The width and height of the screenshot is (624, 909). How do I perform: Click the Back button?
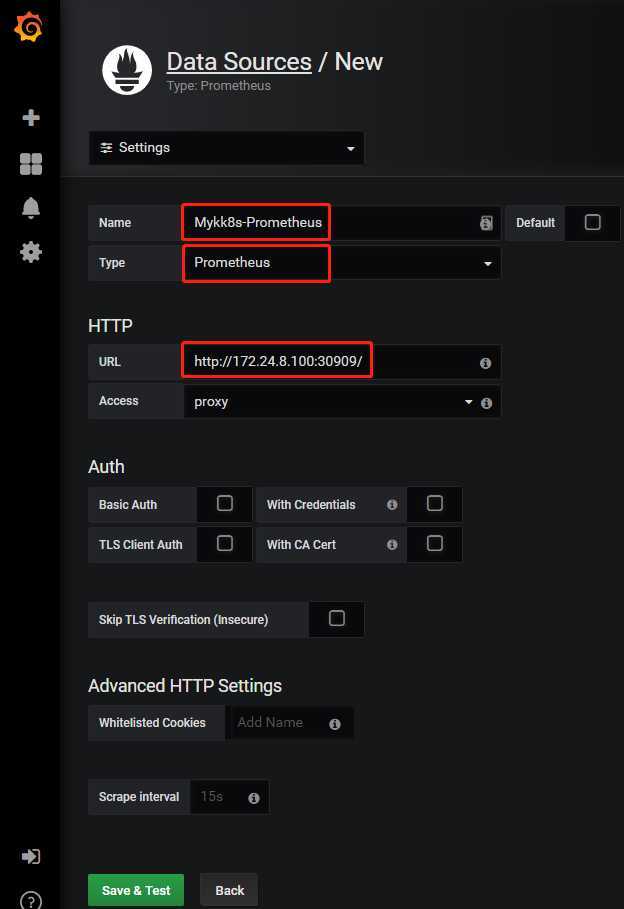[x=229, y=890]
